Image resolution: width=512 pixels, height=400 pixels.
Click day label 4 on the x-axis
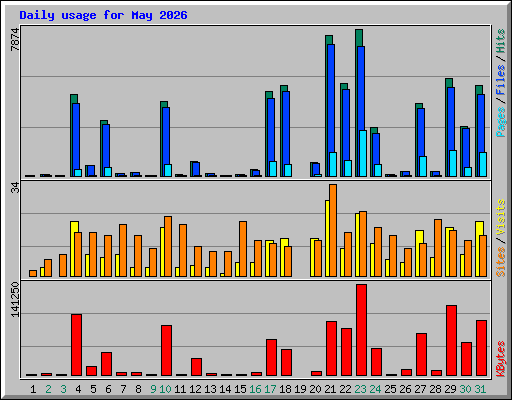78,389
